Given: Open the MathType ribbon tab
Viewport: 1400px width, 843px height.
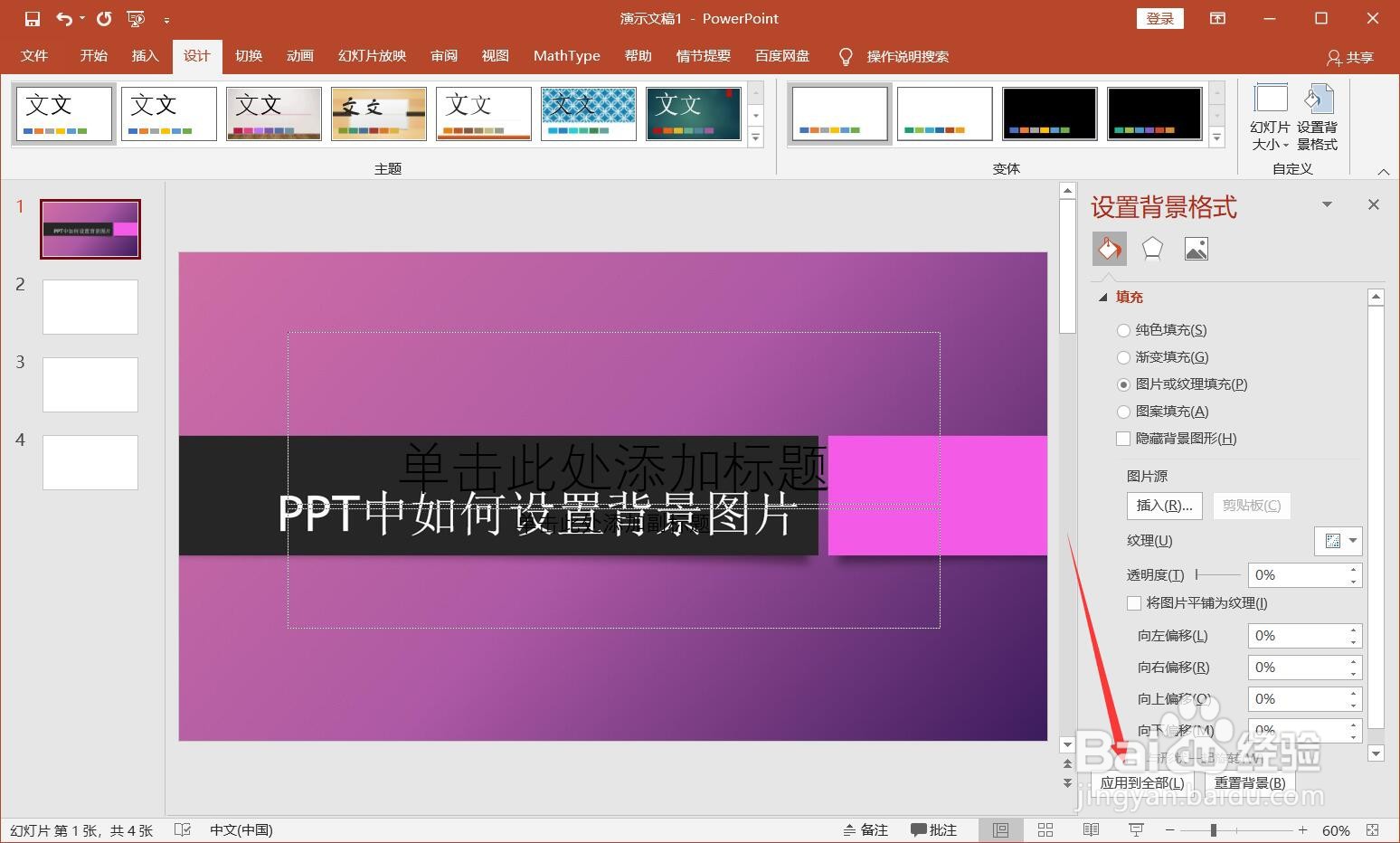Looking at the screenshot, I should (566, 55).
